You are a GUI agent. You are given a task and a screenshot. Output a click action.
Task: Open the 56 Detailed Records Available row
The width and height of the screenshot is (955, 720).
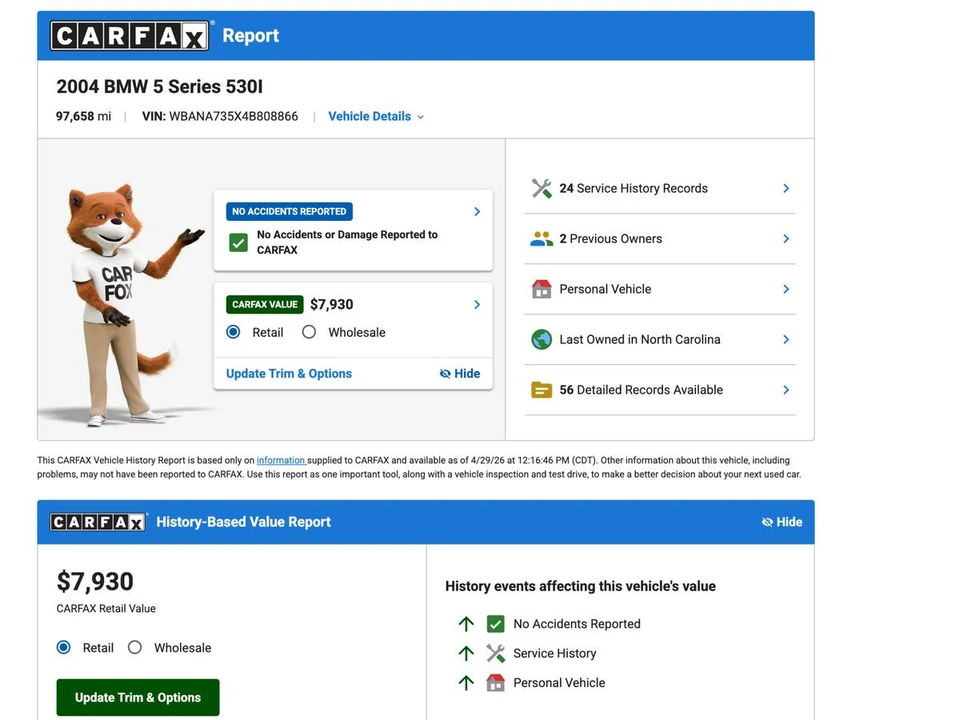[660, 390]
